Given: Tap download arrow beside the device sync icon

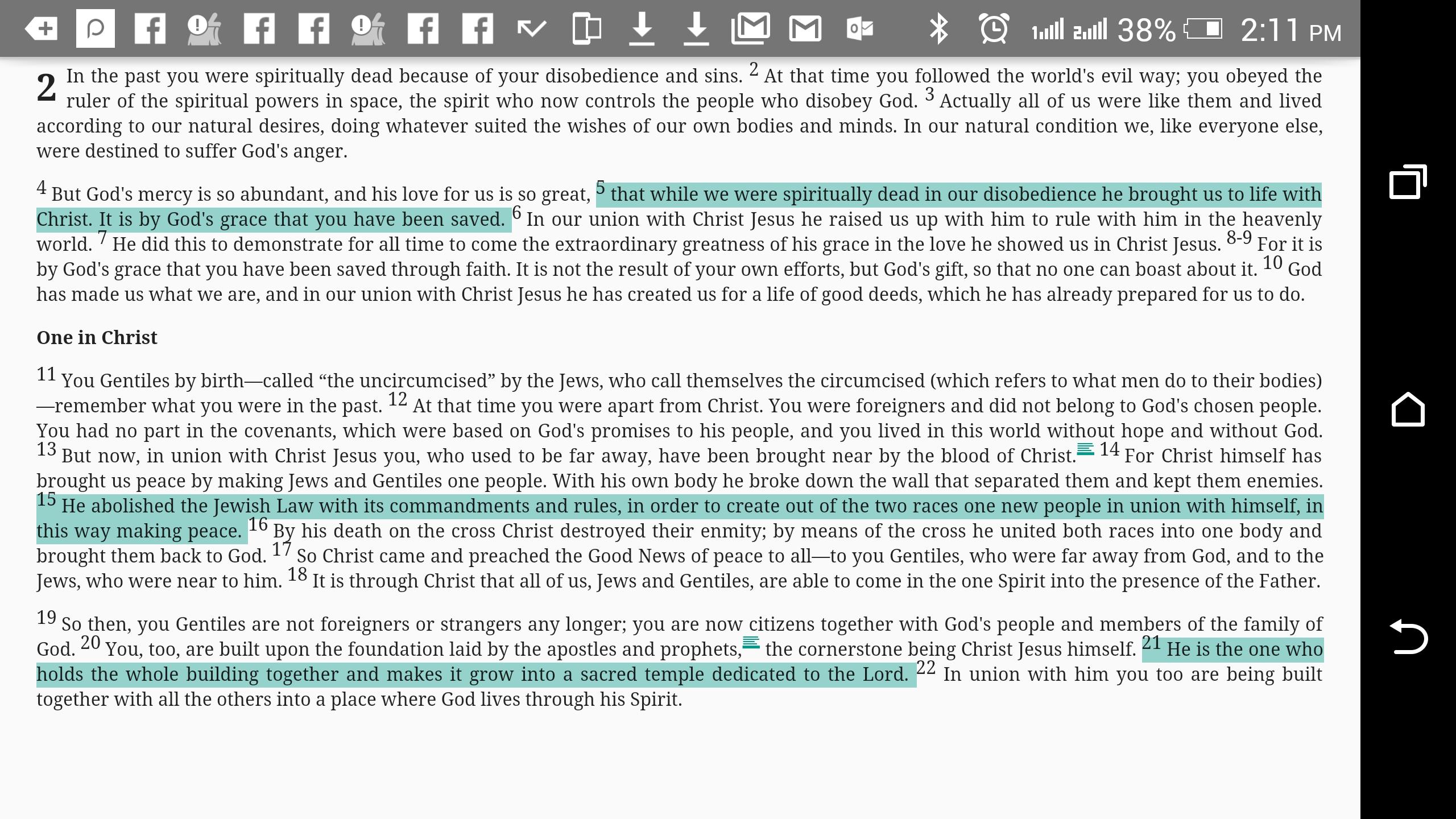Looking at the screenshot, I should click(x=642, y=28).
